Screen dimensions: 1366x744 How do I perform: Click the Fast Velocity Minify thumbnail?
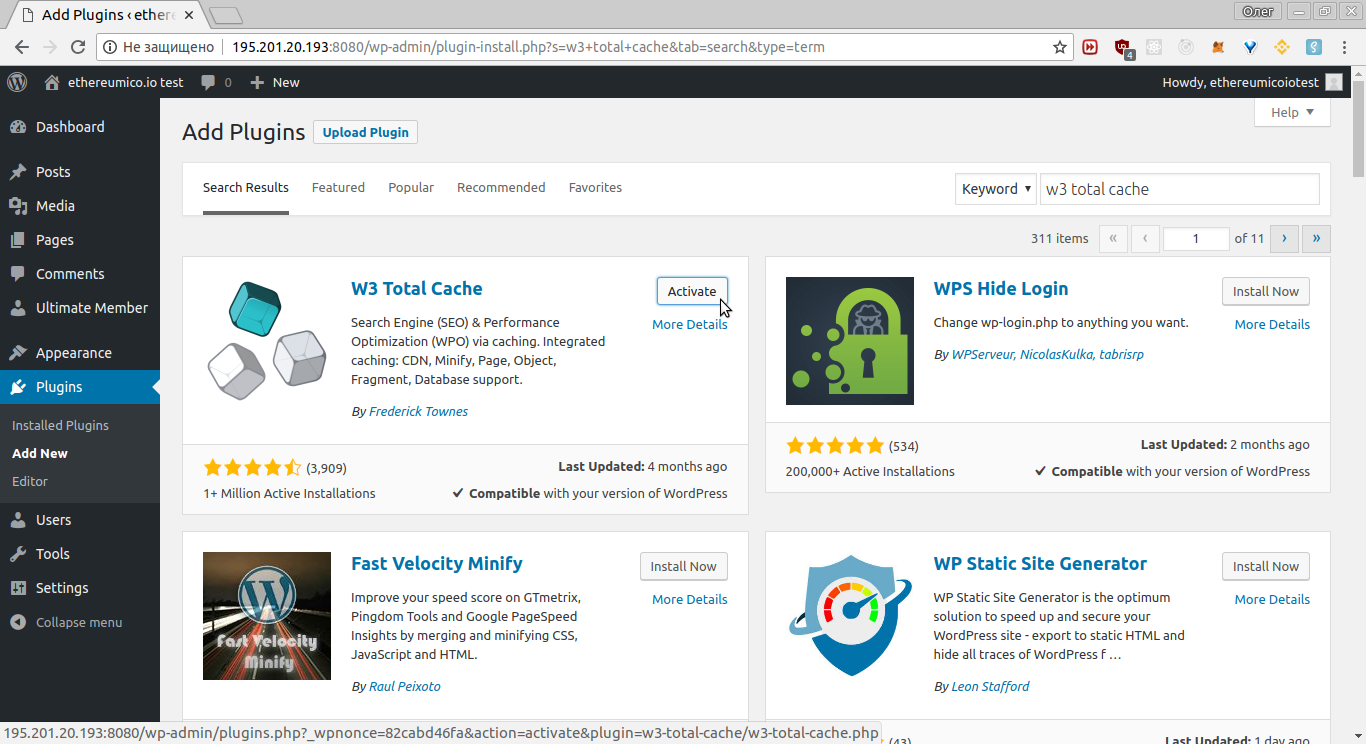click(267, 616)
